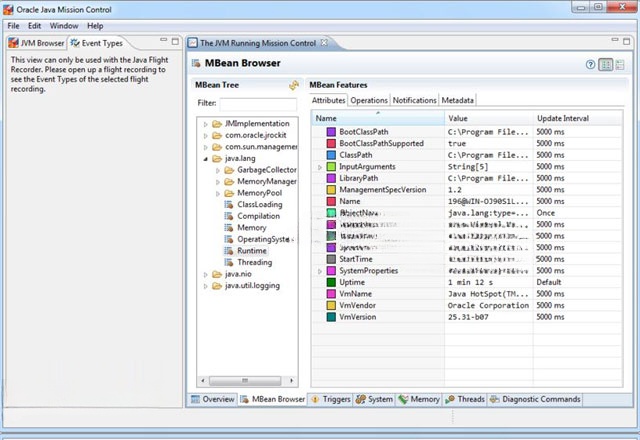
Task: Expand the SystemProperties attribute row
Action: 320,271
